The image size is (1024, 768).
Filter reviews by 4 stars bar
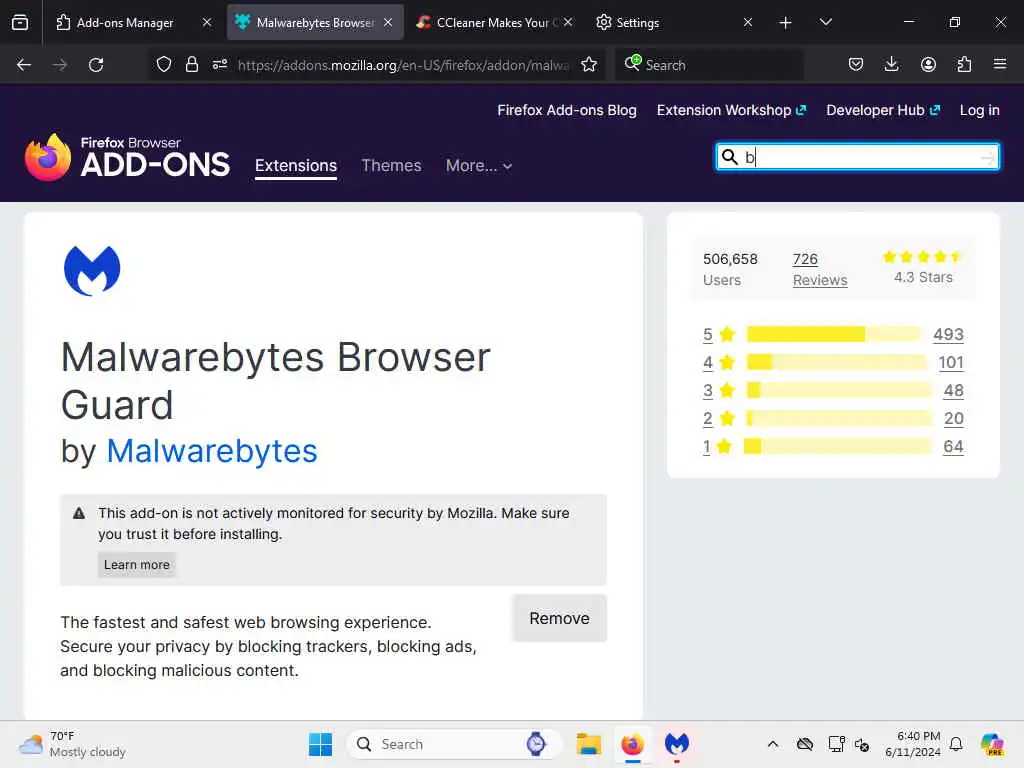click(x=837, y=362)
